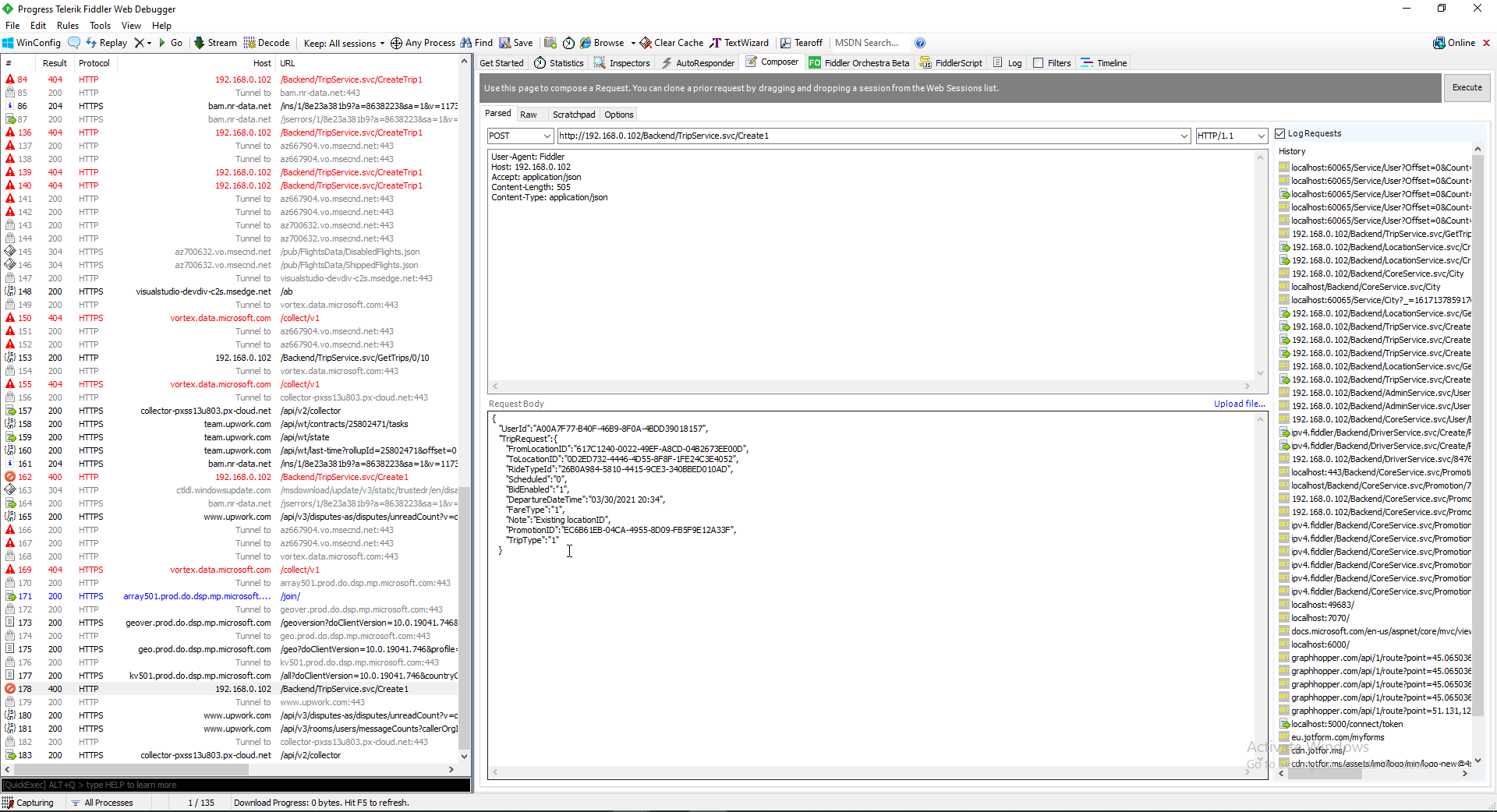
Task: Toggle Stream mode on the toolbar
Action: [x=215, y=43]
